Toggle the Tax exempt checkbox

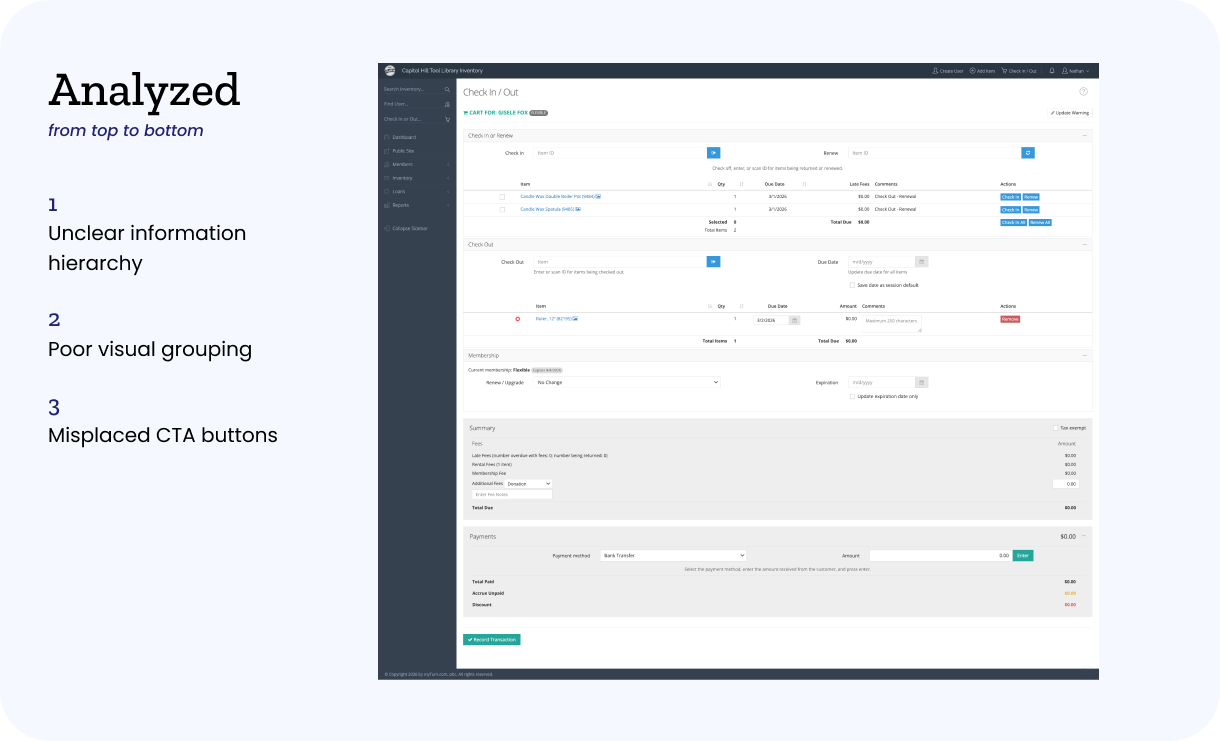point(1055,428)
